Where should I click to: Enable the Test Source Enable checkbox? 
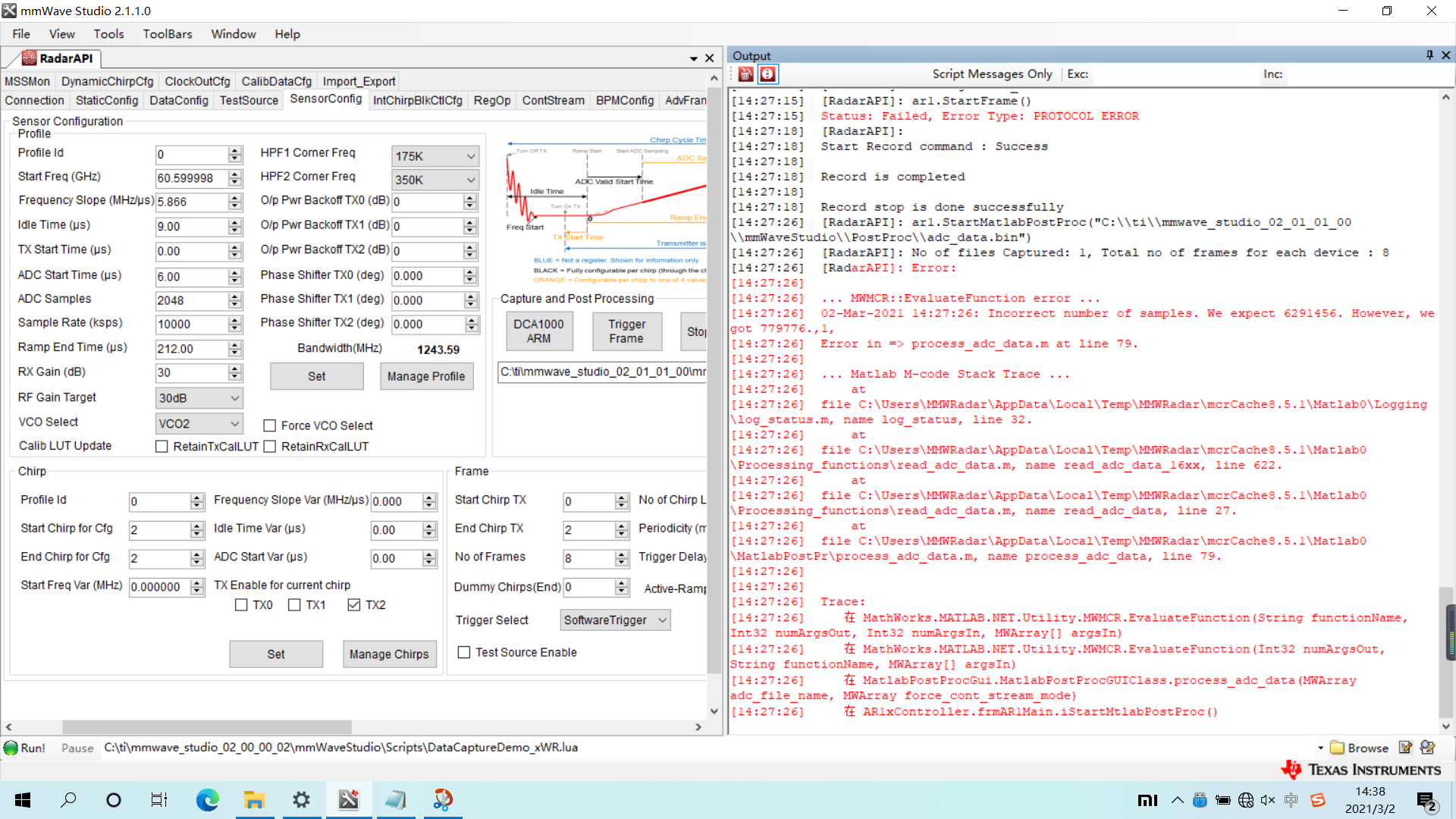[464, 652]
